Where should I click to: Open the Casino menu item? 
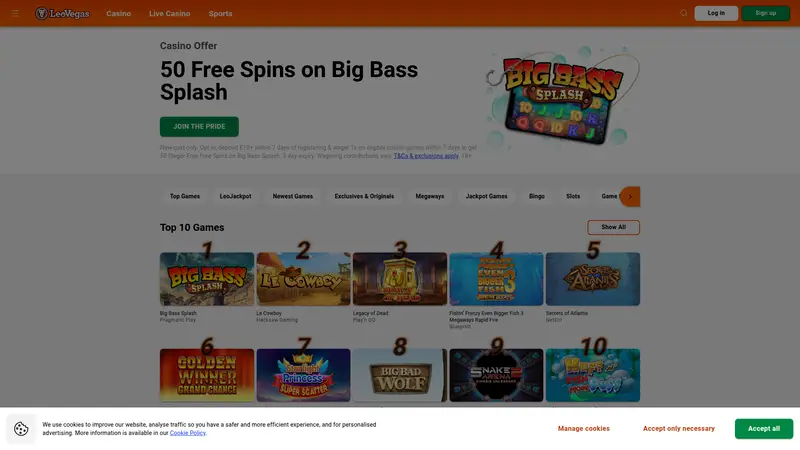tap(118, 14)
